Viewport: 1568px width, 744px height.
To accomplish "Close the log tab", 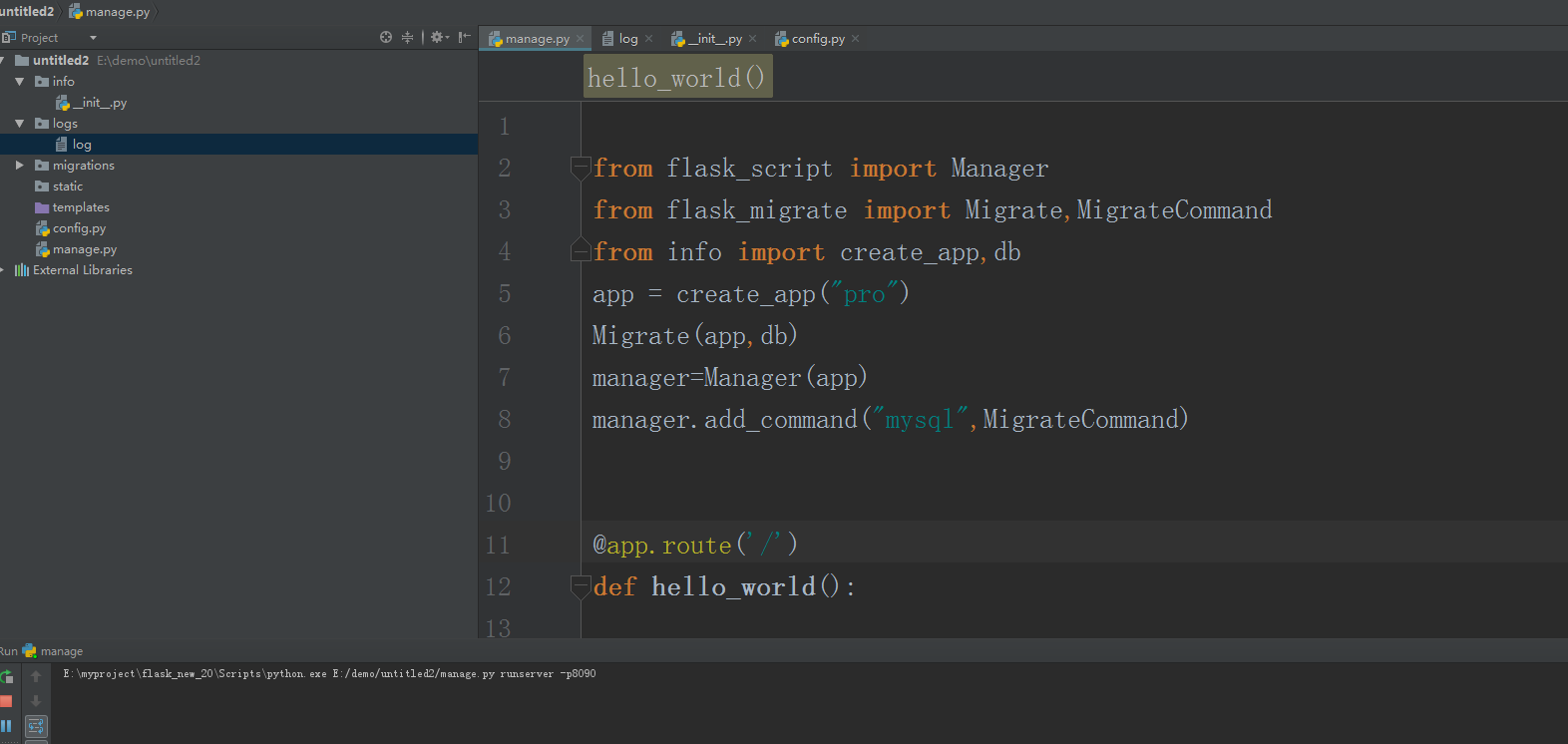I will point(648,39).
